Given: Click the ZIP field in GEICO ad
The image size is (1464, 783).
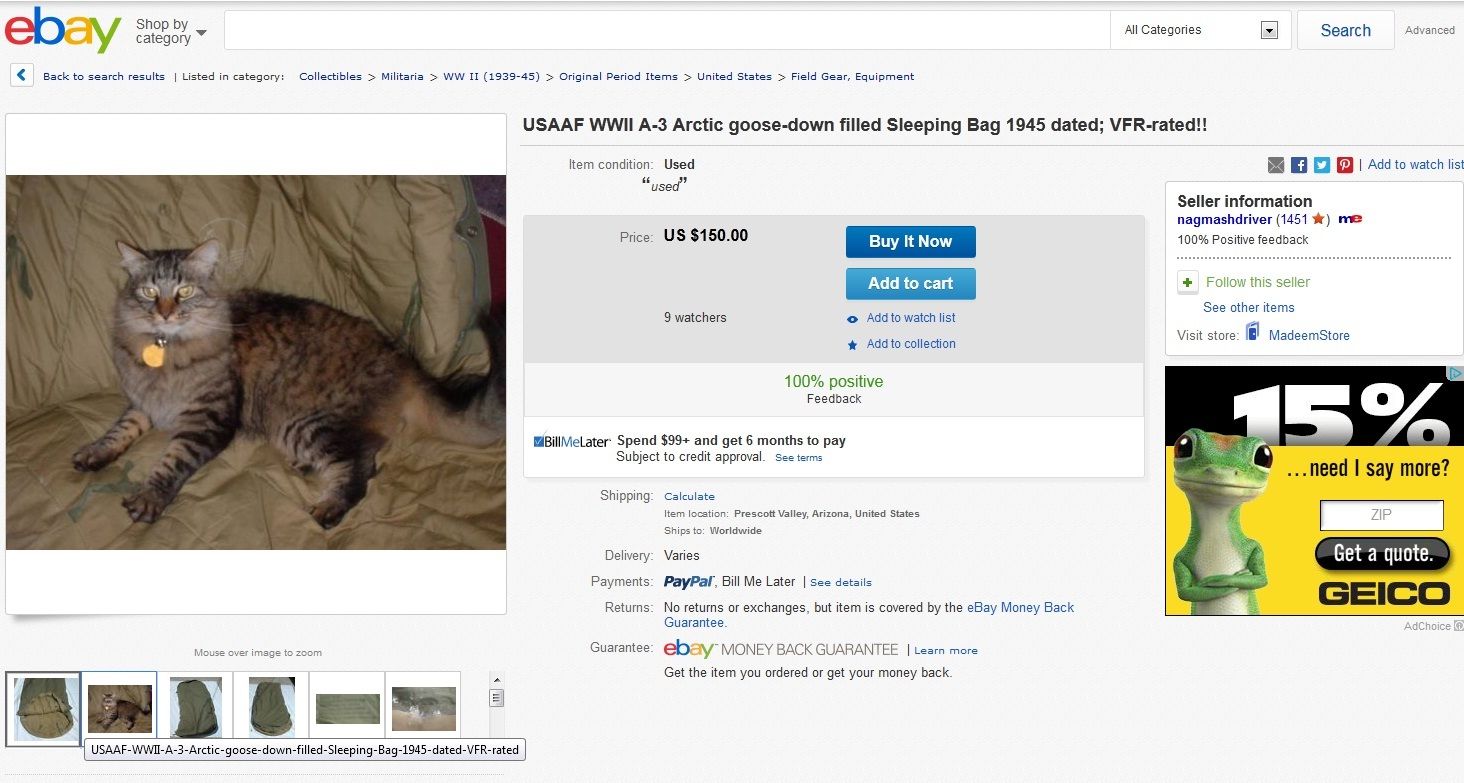Looking at the screenshot, I should pos(1381,515).
